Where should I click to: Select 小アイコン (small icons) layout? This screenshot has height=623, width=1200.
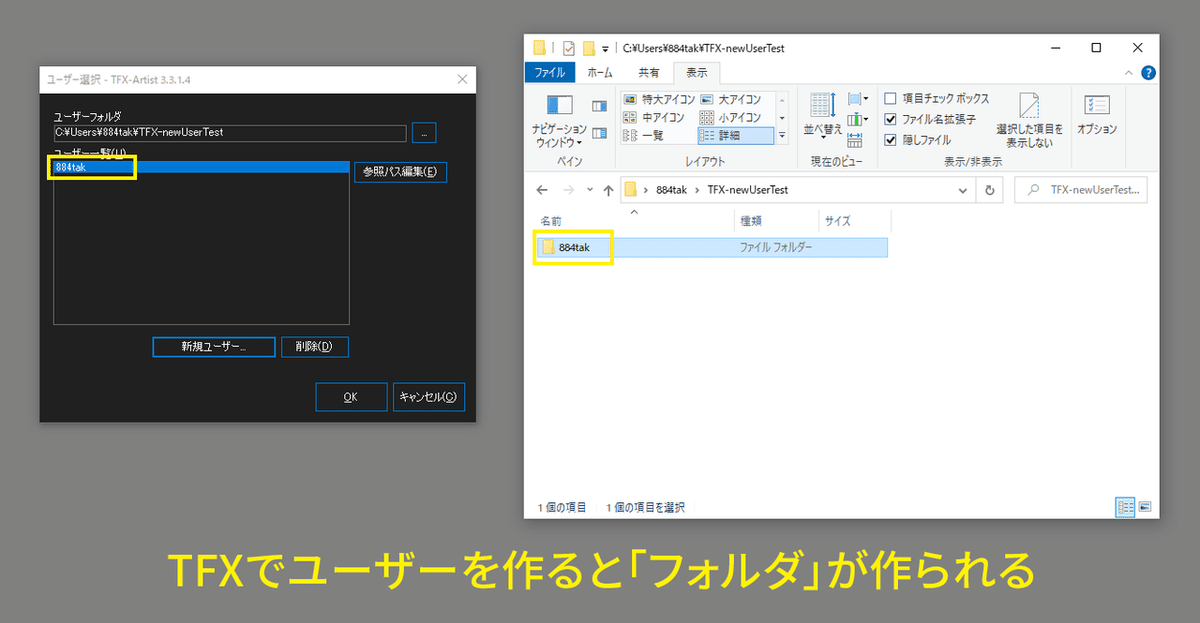pyautogui.click(x=735, y=118)
